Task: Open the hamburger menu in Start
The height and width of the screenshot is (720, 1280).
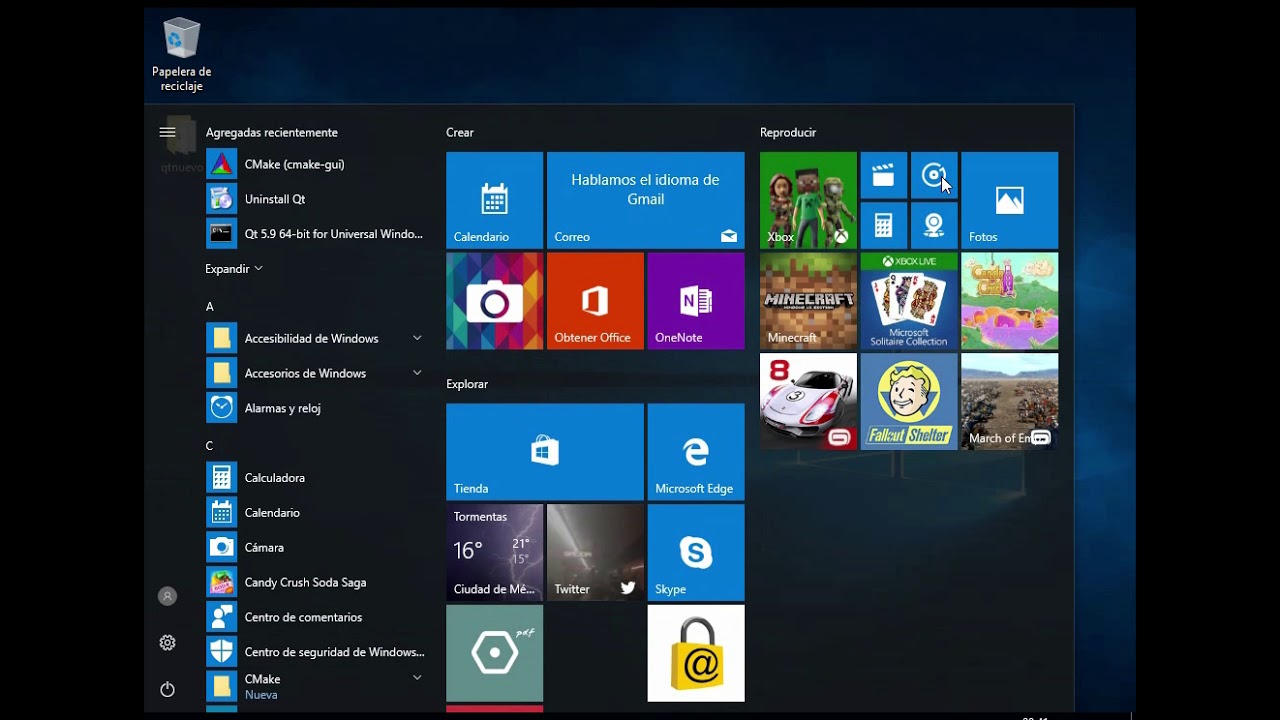Action: click(167, 132)
